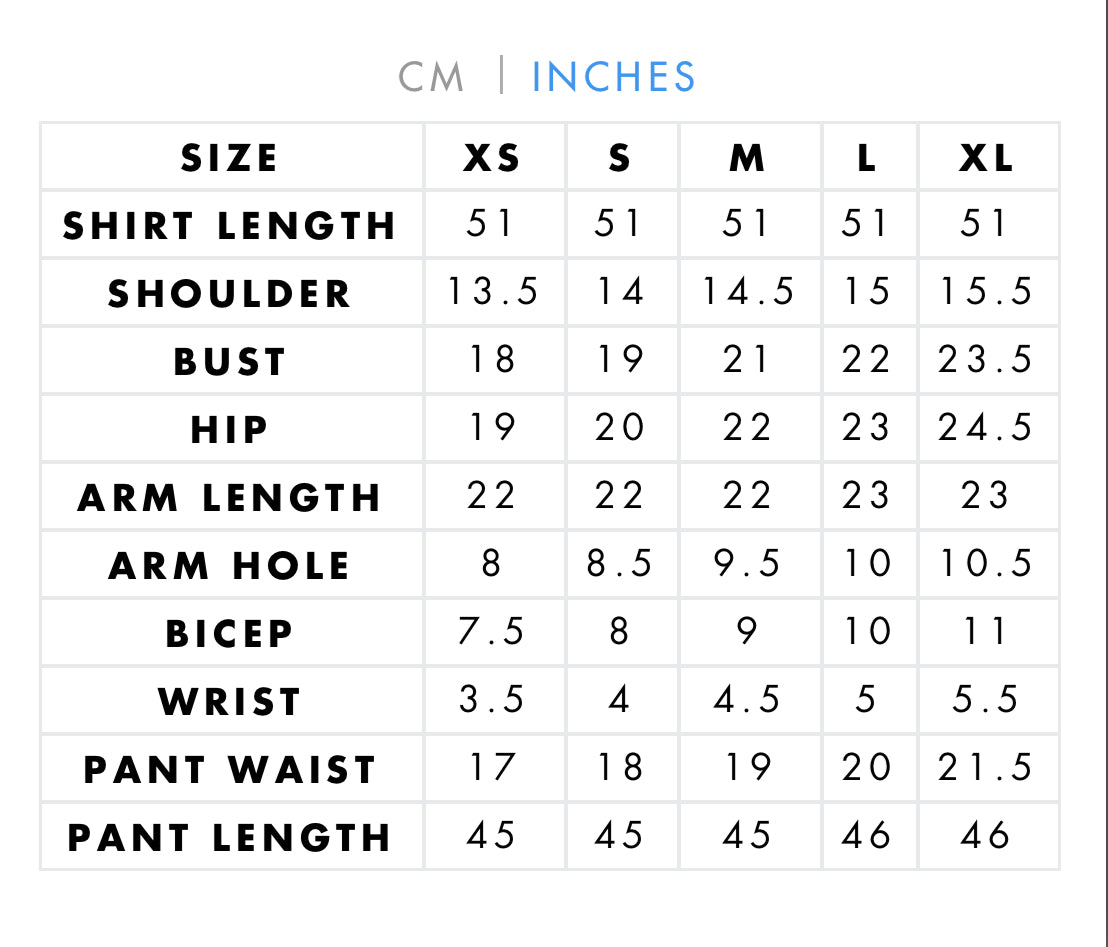This screenshot has width=1108, height=947.
Task: Click the SIZE header cell
Action: coord(230,158)
